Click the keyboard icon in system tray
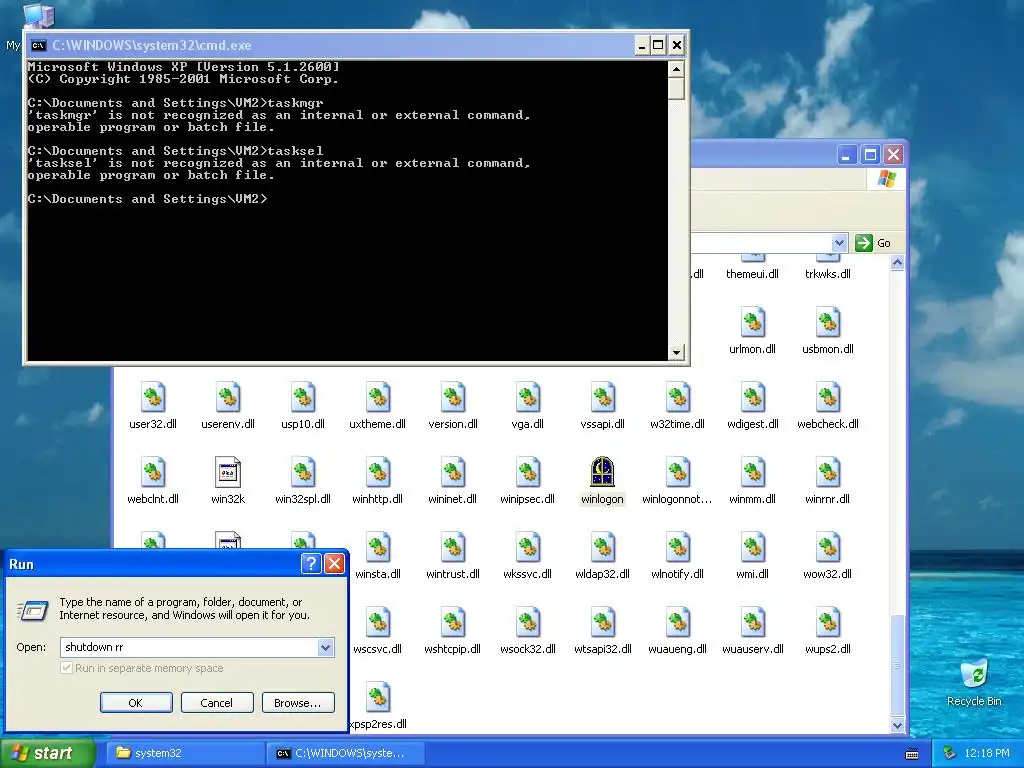The width and height of the screenshot is (1024, 768). (x=912, y=754)
